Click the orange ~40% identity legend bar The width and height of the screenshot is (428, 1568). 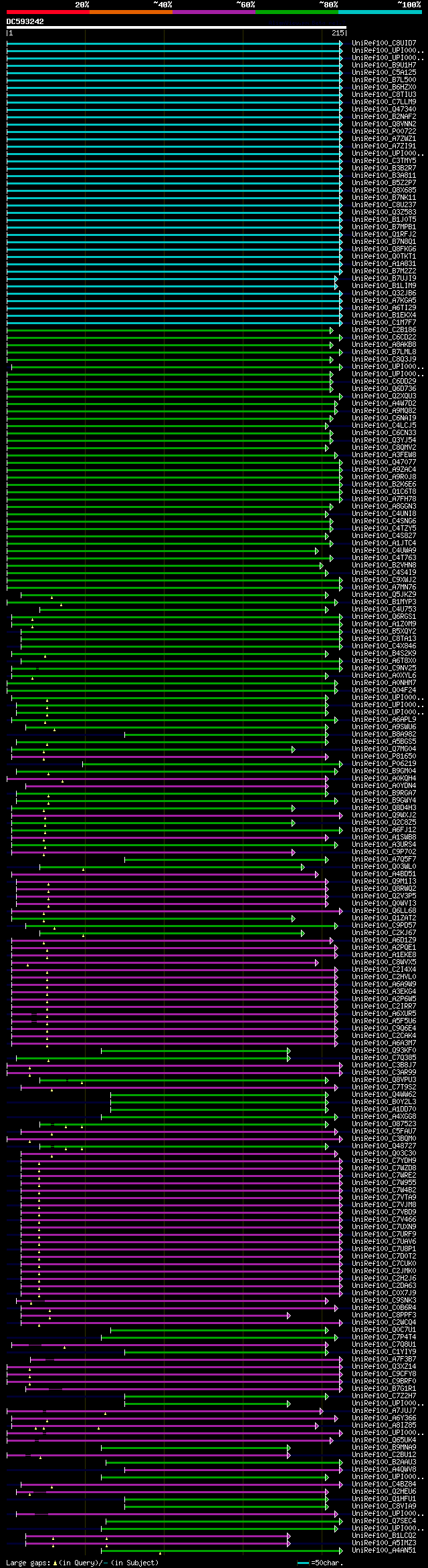click(x=131, y=12)
